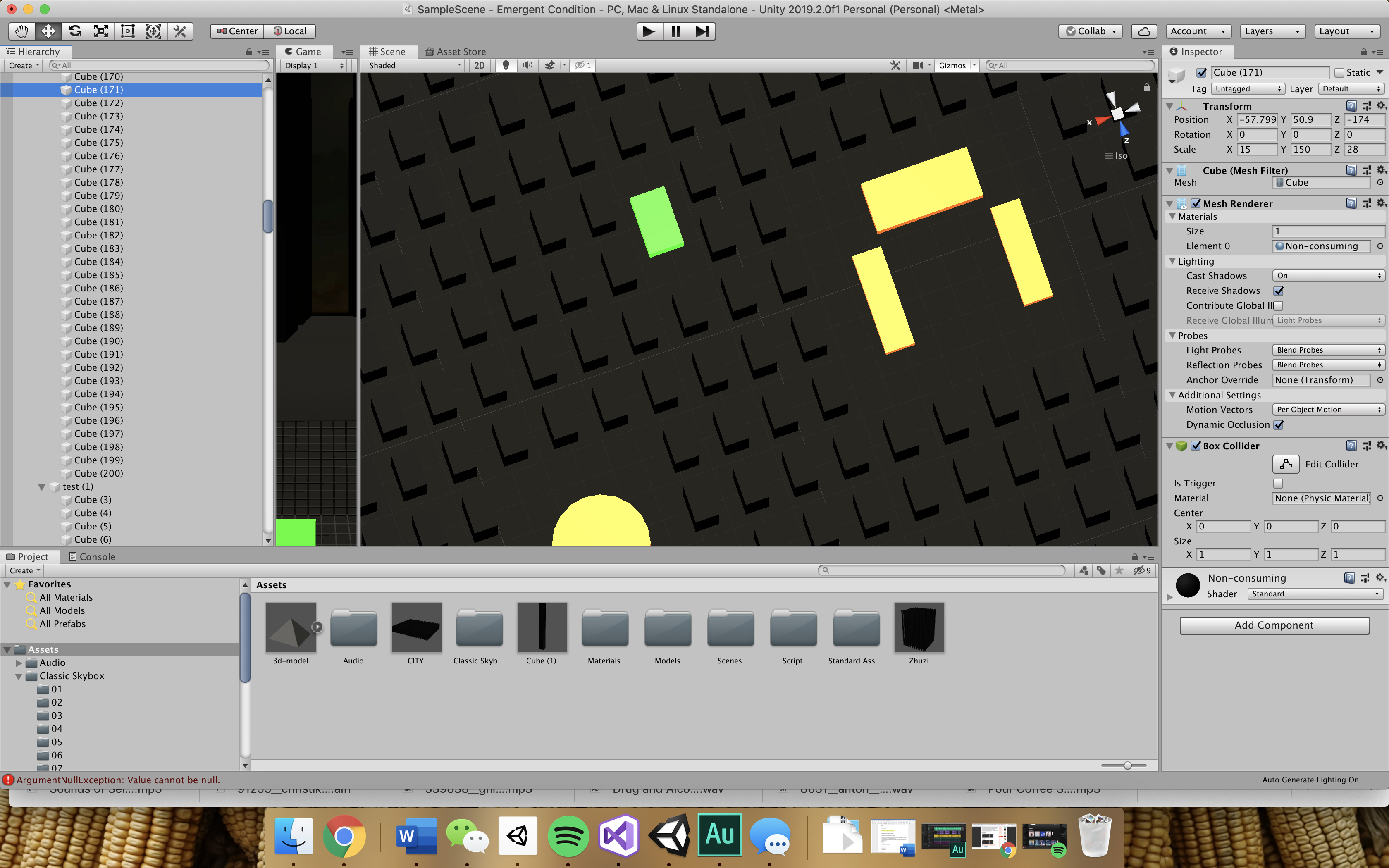The image size is (1389, 868).
Task: Open Google Chrome from Dock
Action: (x=344, y=835)
